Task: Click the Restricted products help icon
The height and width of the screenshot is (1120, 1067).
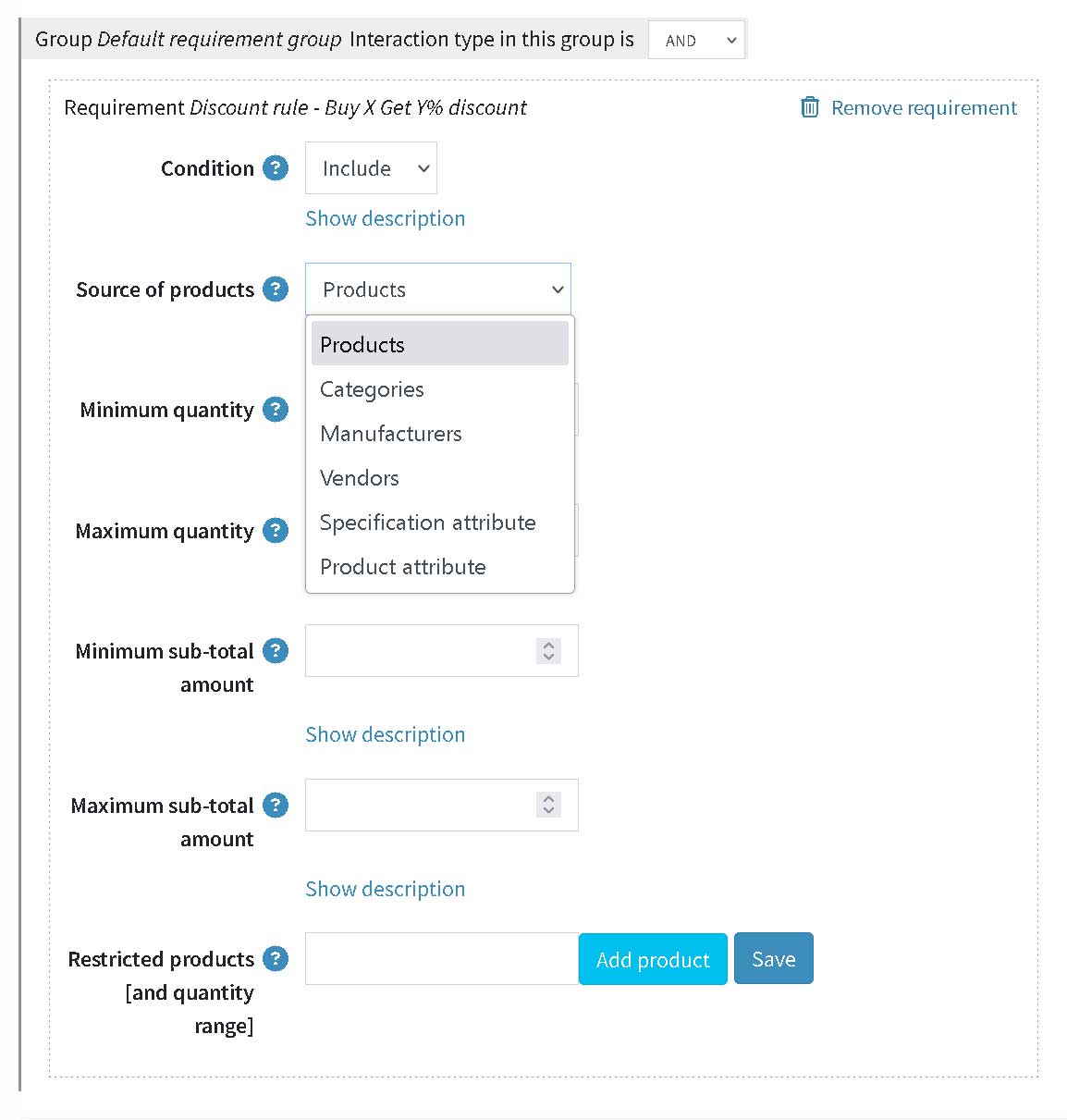Action: click(276, 959)
